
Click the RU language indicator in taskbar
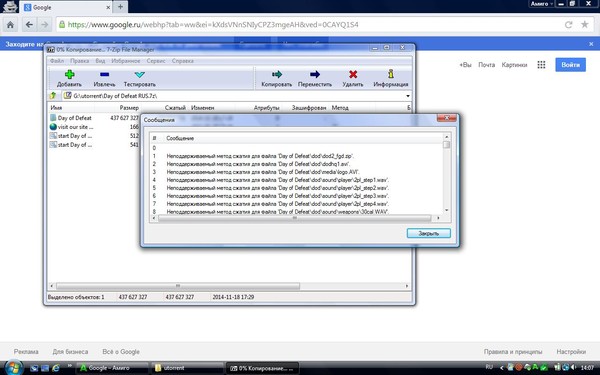pyautogui.click(x=489, y=367)
